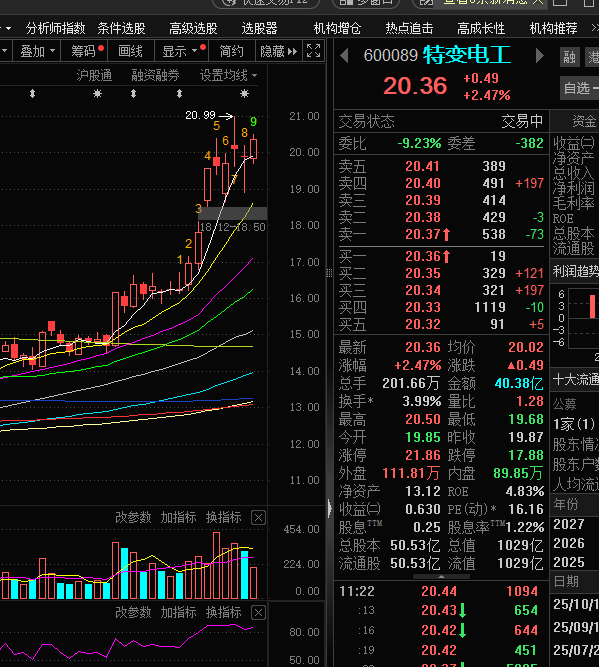Click 涨停 price 21.86
The height and width of the screenshot is (667, 599).
422,456
